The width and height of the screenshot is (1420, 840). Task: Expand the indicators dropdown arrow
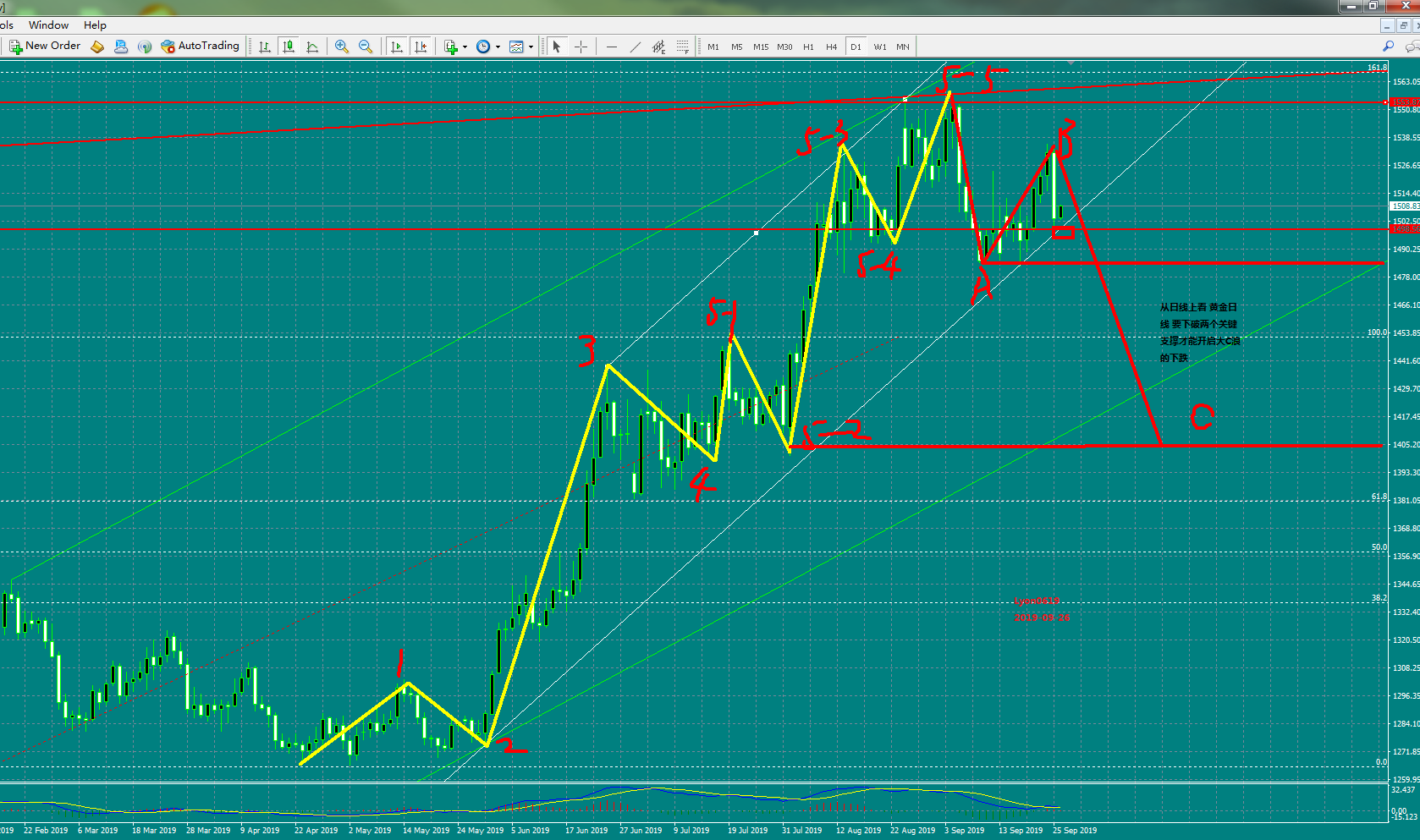pyautogui.click(x=465, y=47)
